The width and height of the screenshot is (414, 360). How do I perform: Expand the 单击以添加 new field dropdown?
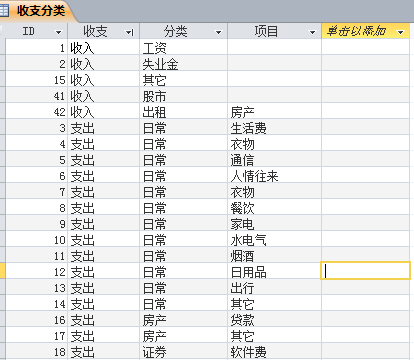tap(401, 32)
